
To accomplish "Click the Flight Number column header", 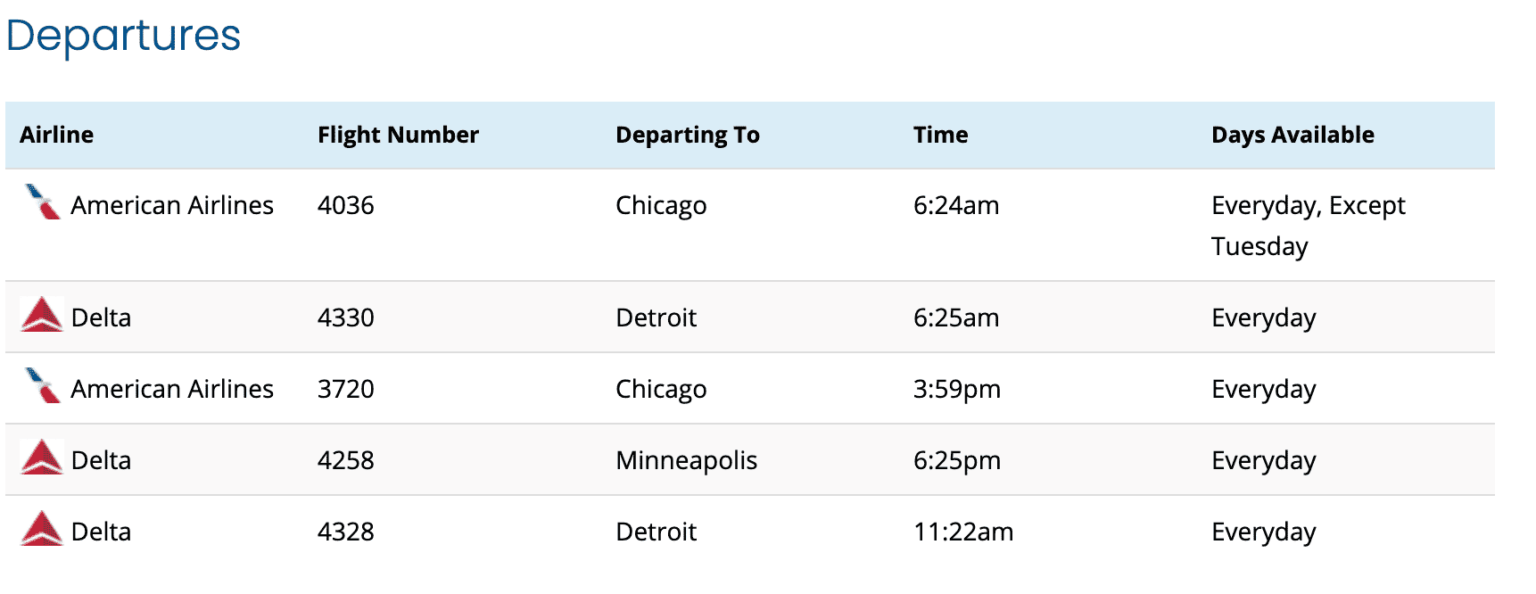I will (x=398, y=135).
